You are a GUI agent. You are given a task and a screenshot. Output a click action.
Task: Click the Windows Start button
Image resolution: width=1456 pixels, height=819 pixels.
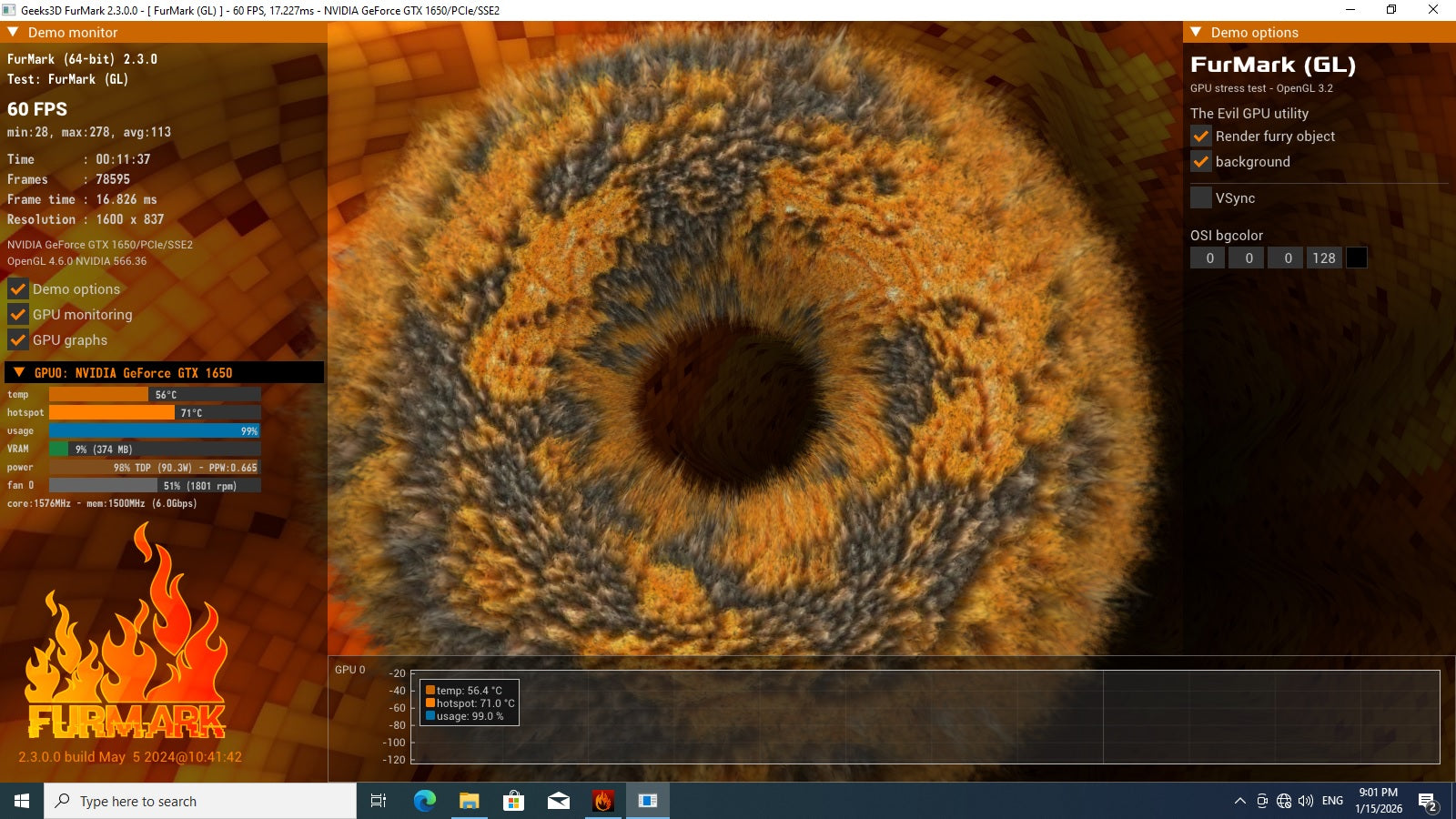coord(22,801)
